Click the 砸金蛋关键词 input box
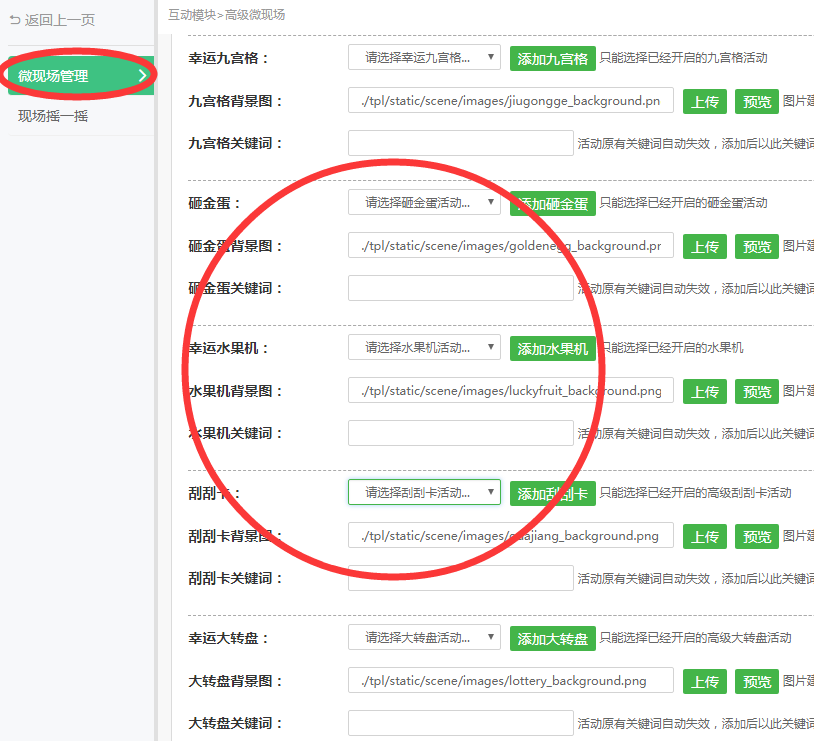This screenshot has height=741, width=814. tap(460, 288)
